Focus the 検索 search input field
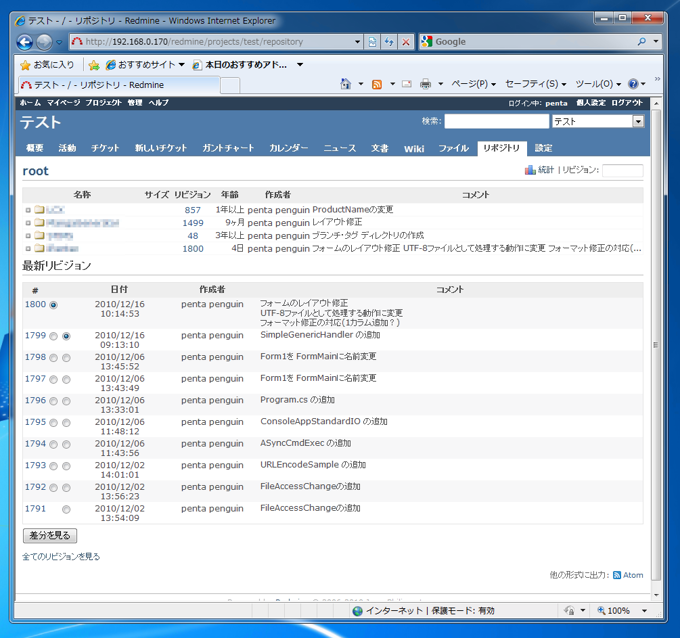The height and width of the screenshot is (638, 680). click(497, 121)
